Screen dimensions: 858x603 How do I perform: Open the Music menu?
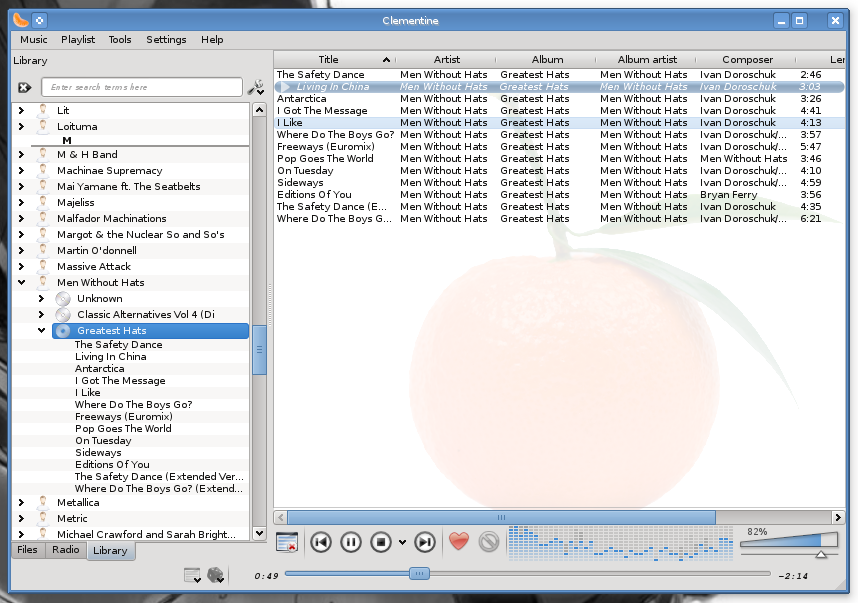pyautogui.click(x=33, y=39)
